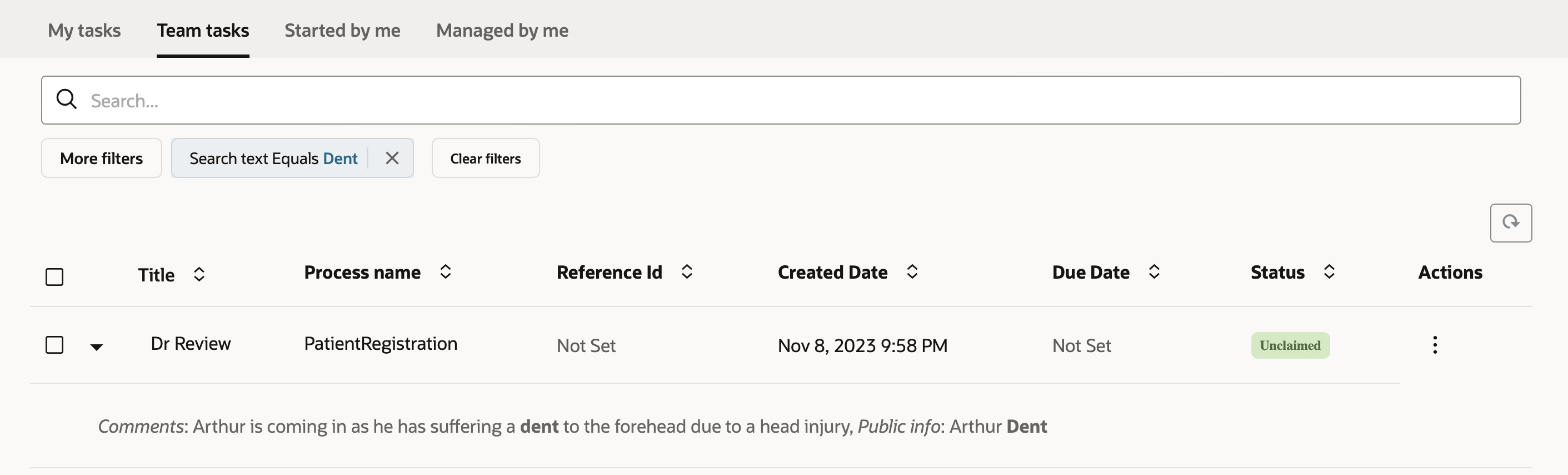Toggle the select all tasks checkbox

click(x=55, y=277)
